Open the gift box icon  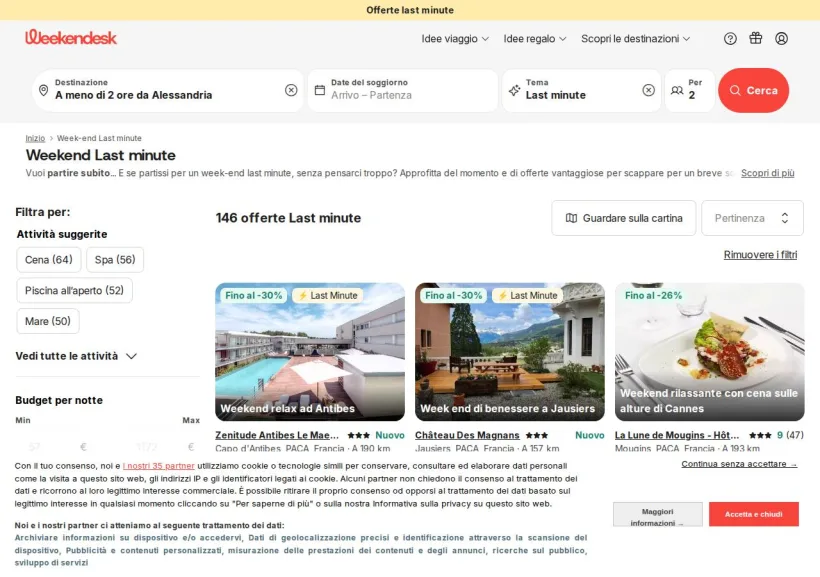756,38
